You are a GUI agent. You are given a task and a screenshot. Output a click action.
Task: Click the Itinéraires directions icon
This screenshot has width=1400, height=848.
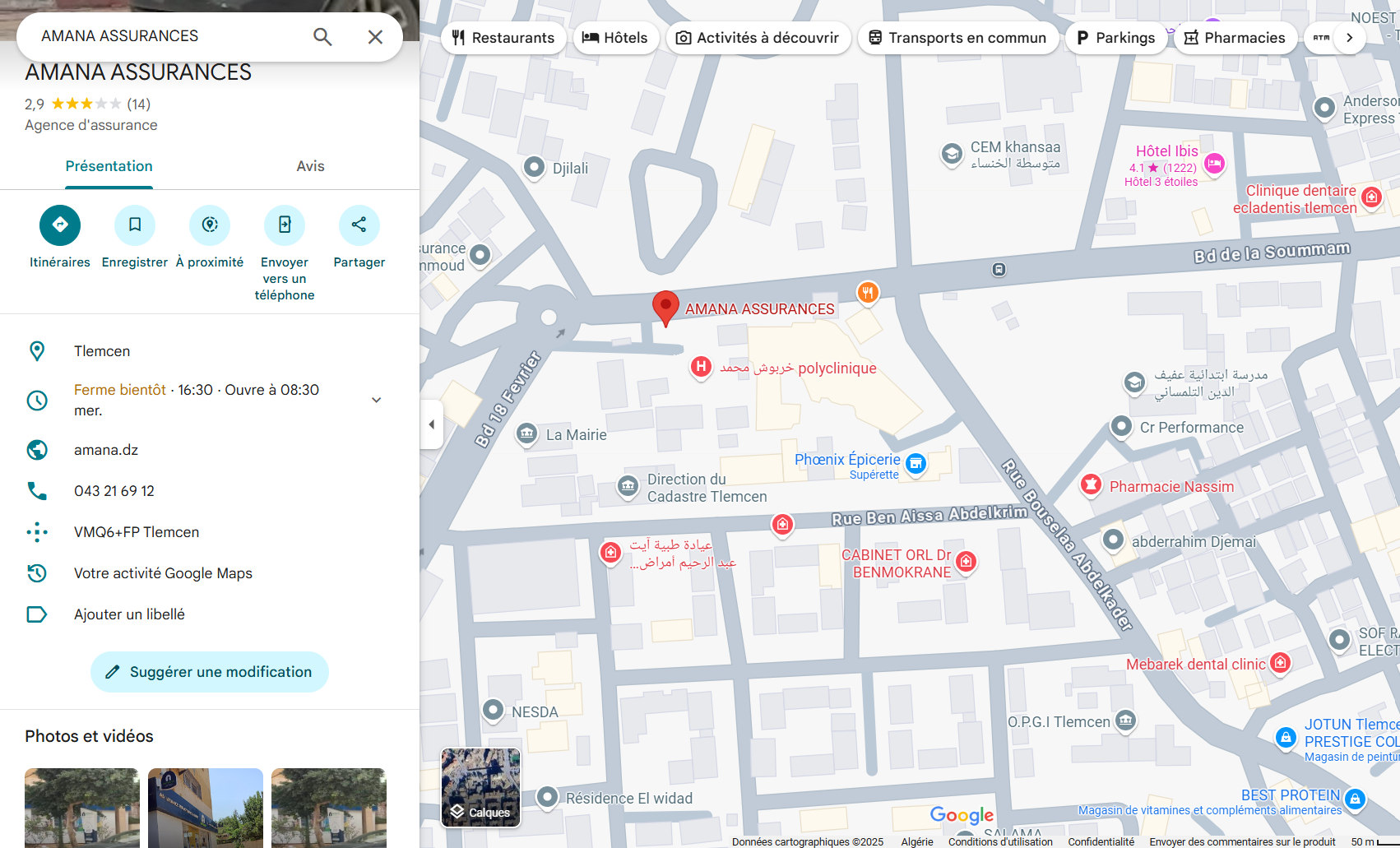click(60, 225)
